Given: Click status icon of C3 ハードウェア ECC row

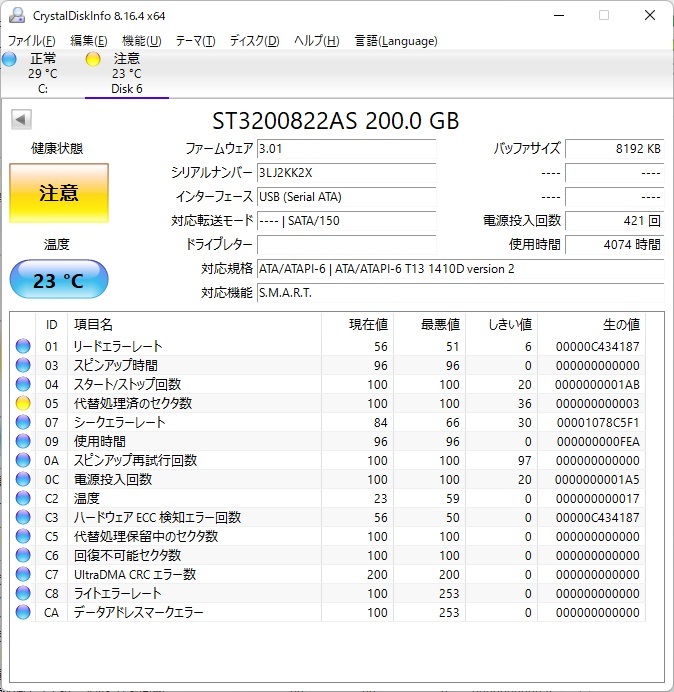Looking at the screenshot, I should click(23, 517).
